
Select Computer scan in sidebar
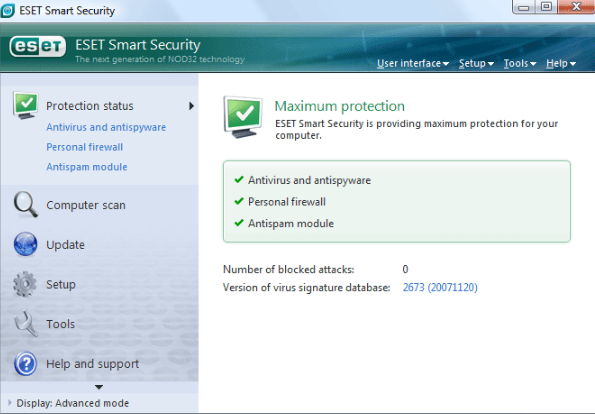click(86, 205)
